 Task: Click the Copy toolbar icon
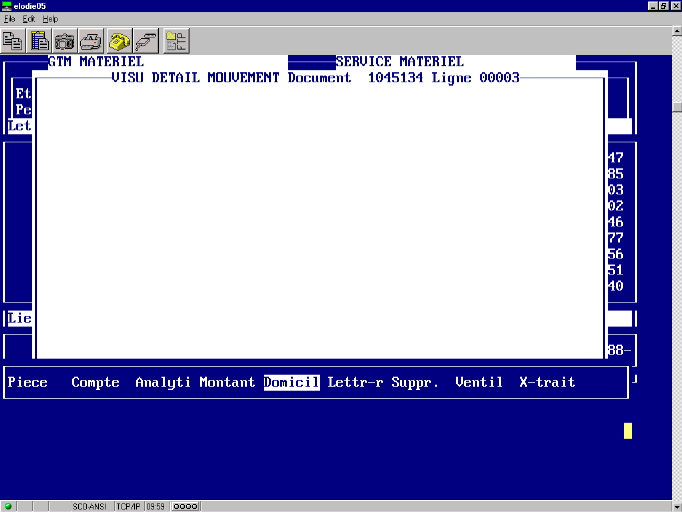14,41
